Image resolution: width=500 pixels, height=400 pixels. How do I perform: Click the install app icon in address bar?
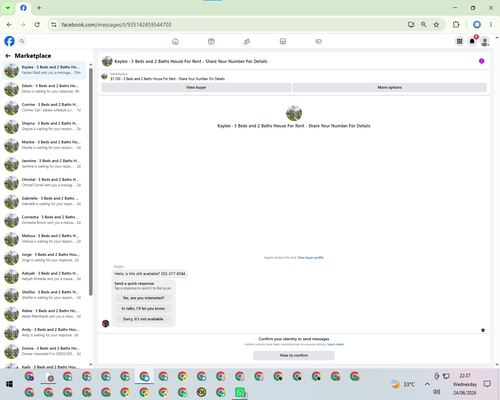tap(411, 25)
